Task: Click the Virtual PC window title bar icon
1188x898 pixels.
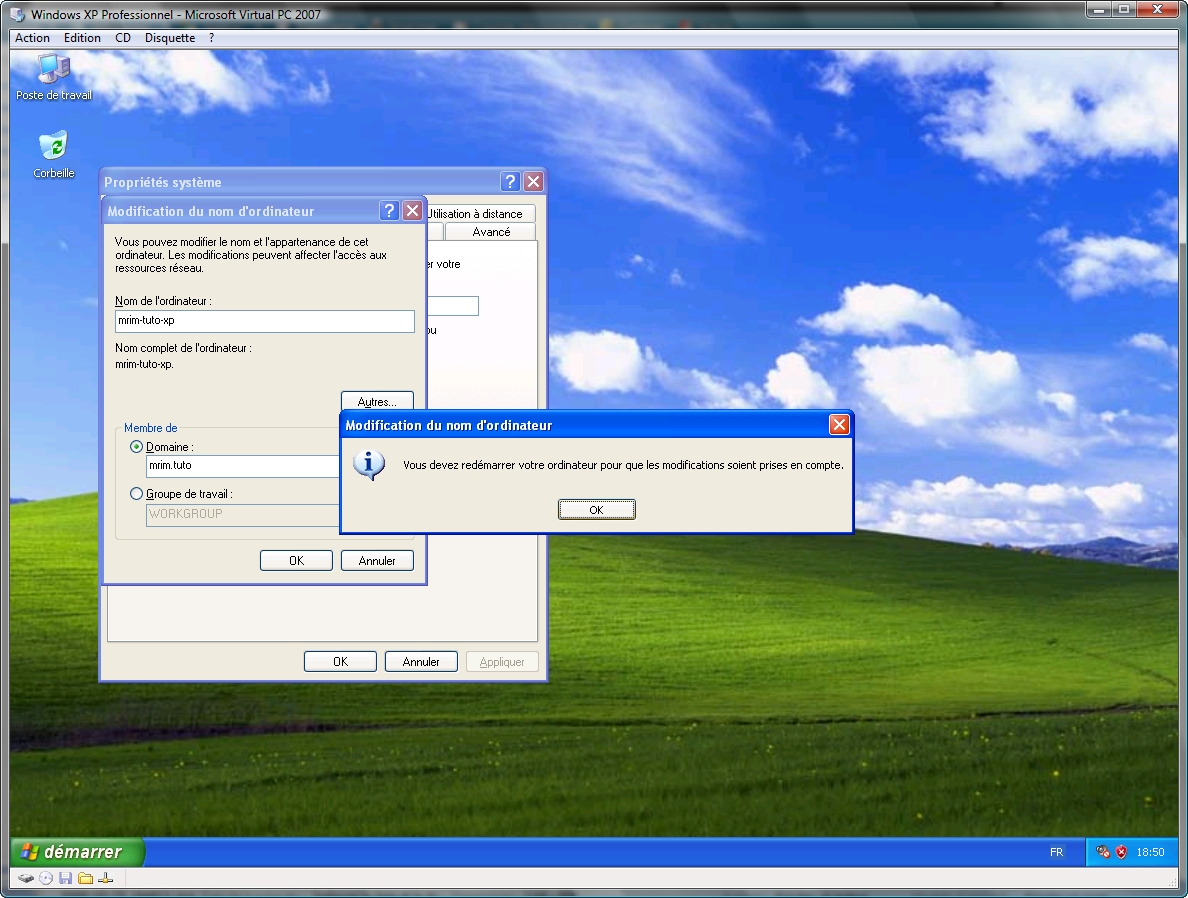Action: (18, 14)
